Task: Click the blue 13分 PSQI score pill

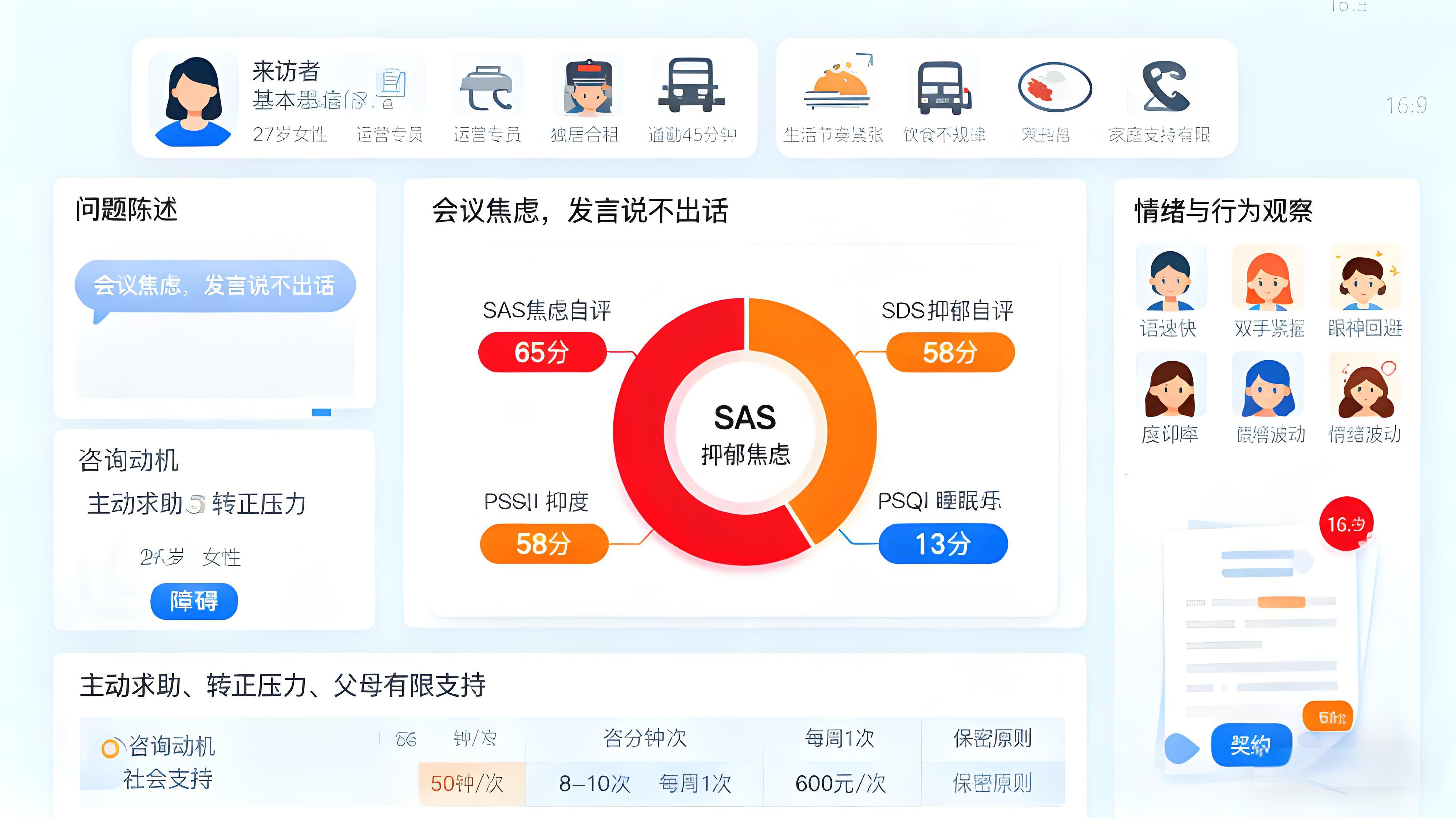Action: (943, 543)
